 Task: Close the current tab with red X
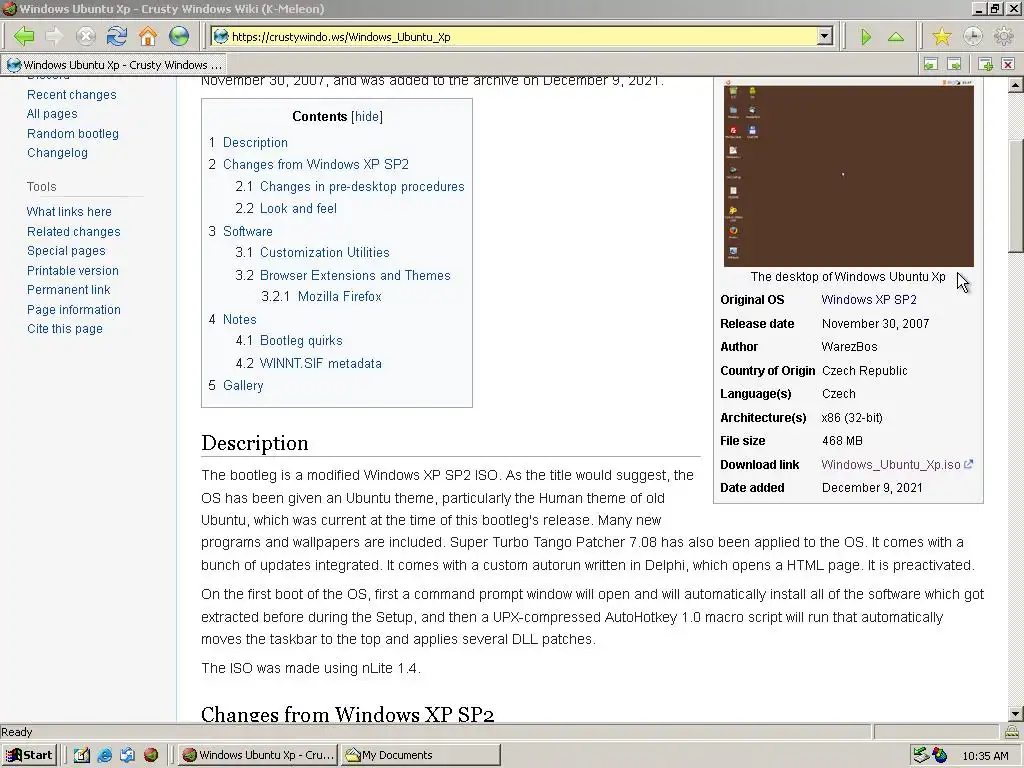coord(1008,64)
